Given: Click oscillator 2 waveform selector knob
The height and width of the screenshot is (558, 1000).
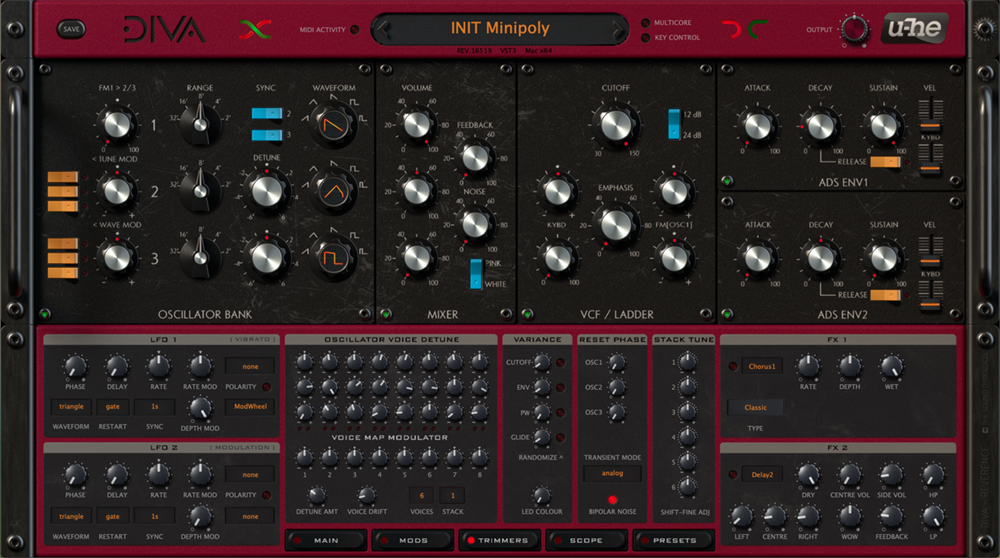Looking at the screenshot, I should click(x=334, y=191).
